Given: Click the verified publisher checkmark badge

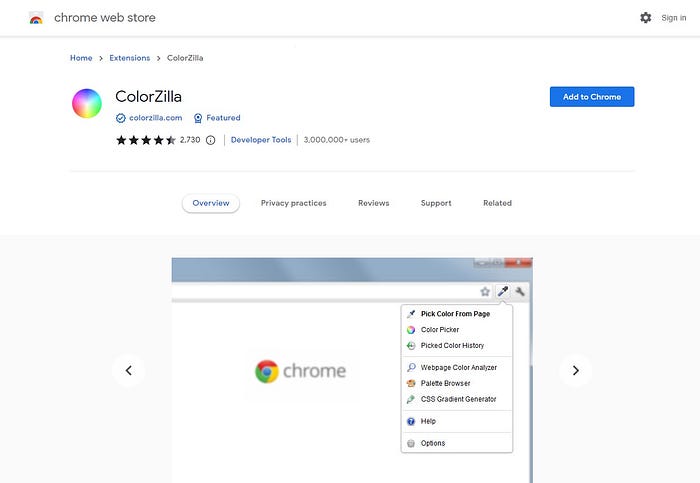Looking at the screenshot, I should tap(121, 118).
